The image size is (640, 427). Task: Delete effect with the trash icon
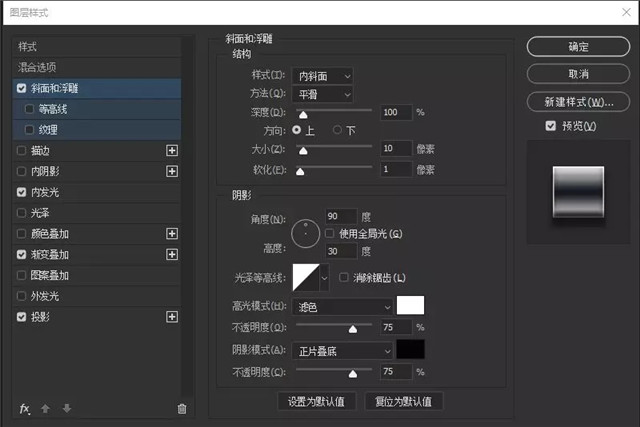(182, 409)
